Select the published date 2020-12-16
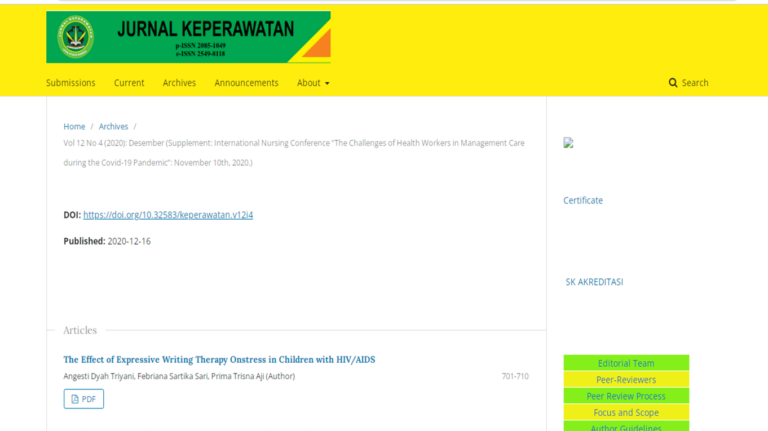The image size is (768, 431). pos(129,241)
